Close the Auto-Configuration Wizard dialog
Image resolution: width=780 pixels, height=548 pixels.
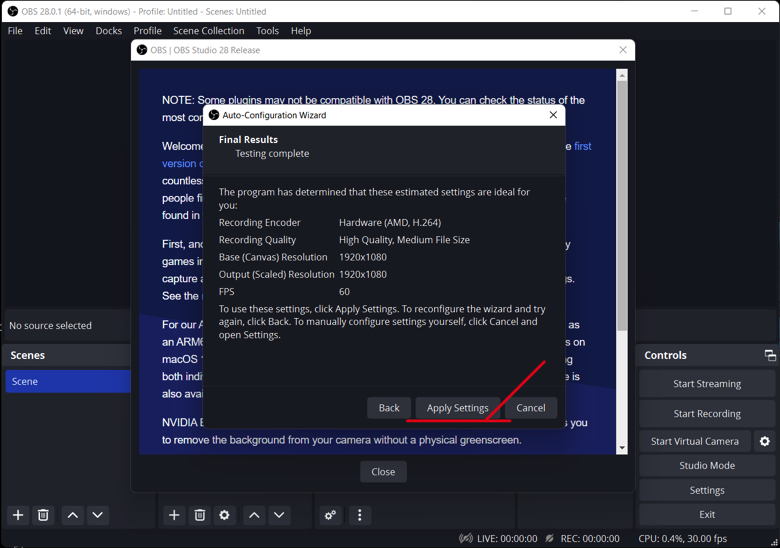[x=553, y=115]
